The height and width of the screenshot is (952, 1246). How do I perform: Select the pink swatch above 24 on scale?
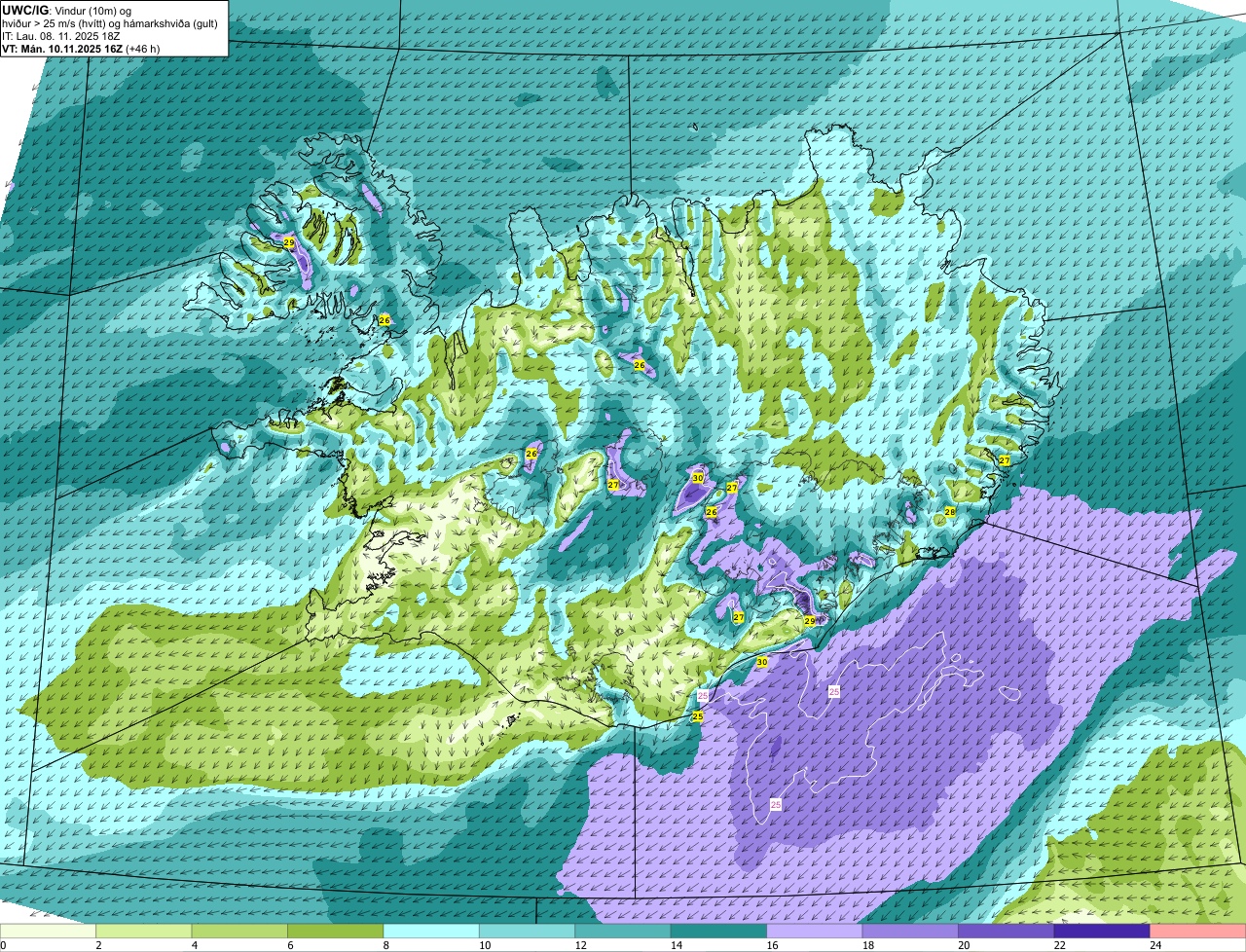pyautogui.click(x=1198, y=931)
